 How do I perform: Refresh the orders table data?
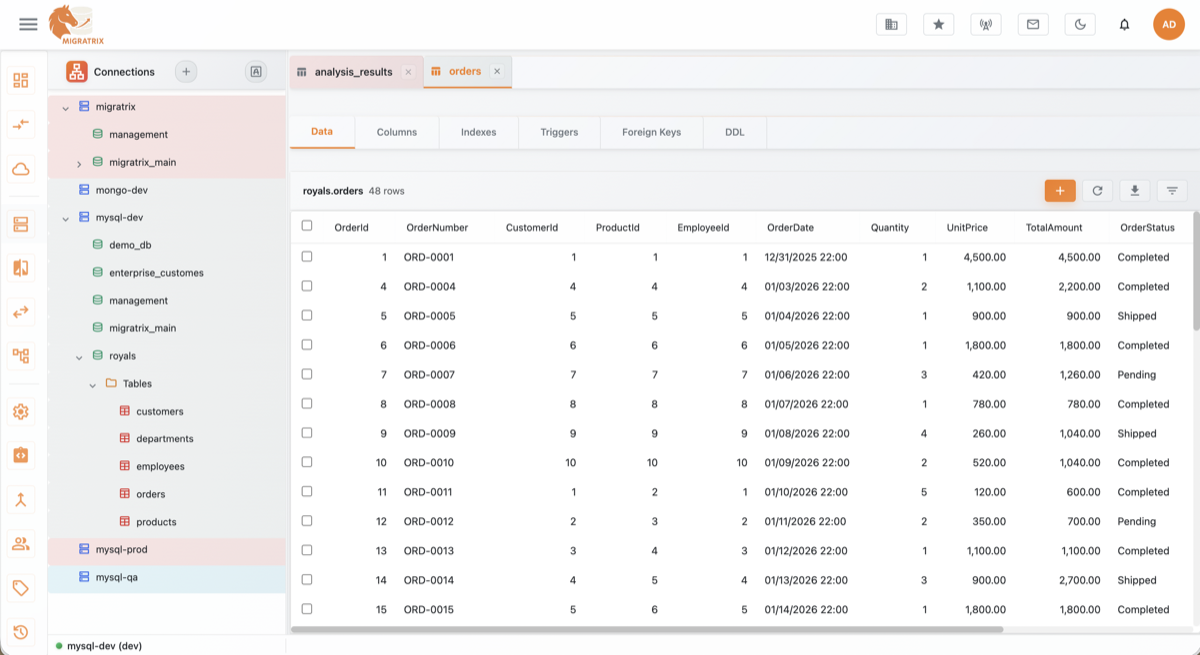(1097, 190)
